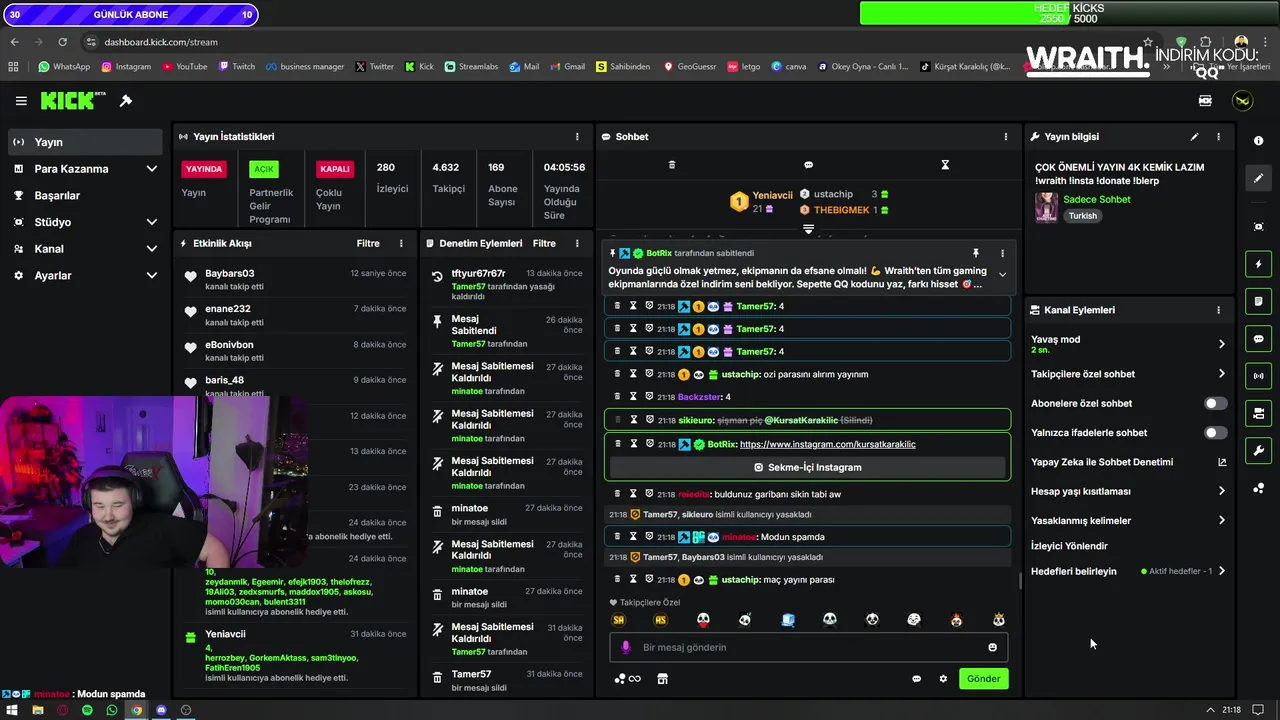Open the shop icon below message box

662,679
